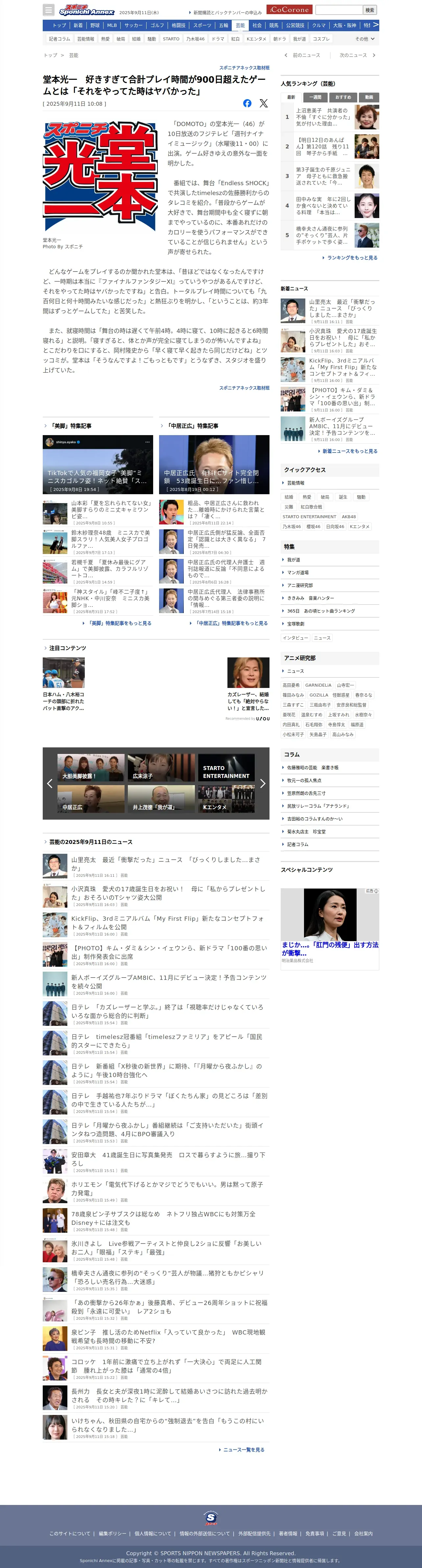
Task: Open the 堂本光一 article main image
Action: [x=101, y=177]
